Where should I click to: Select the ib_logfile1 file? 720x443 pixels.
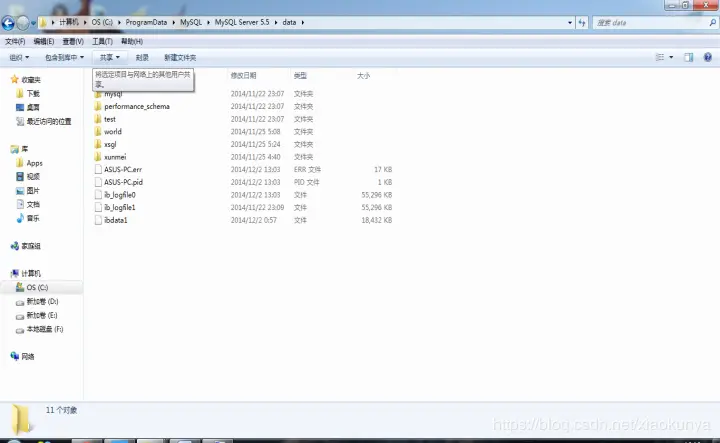point(119,207)
